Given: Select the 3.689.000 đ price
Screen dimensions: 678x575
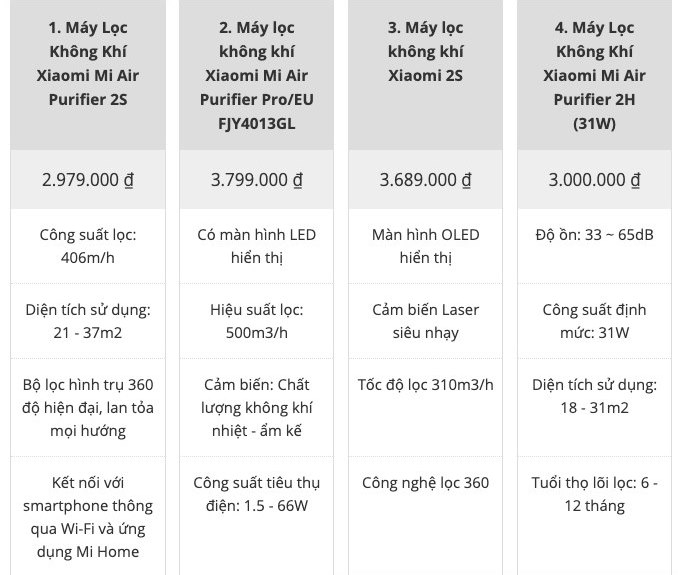Looking at the screenshot, I should (x=425, y=180).
